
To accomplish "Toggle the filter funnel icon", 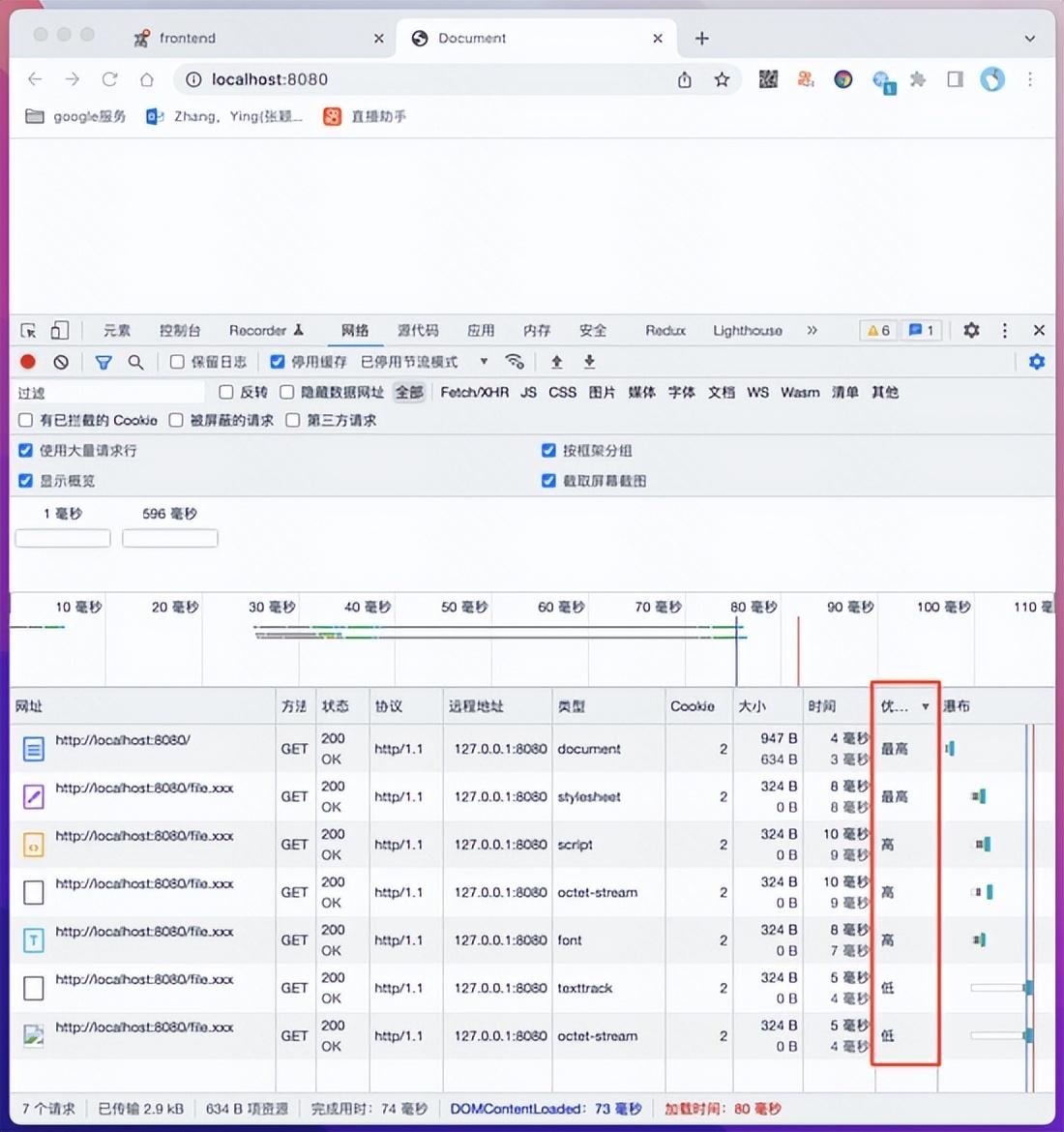I will point(103,363).
